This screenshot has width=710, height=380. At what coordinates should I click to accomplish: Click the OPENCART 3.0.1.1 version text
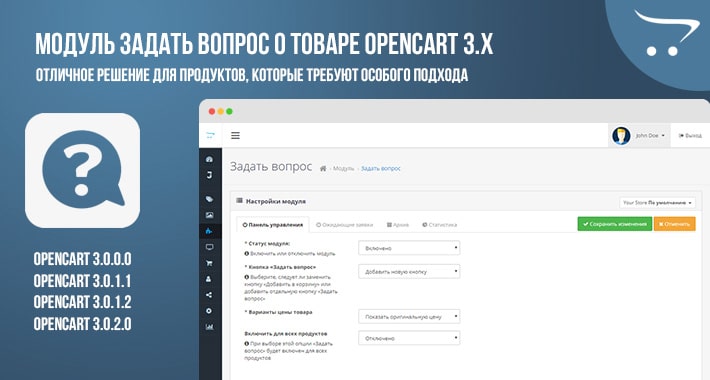(82, 281)
